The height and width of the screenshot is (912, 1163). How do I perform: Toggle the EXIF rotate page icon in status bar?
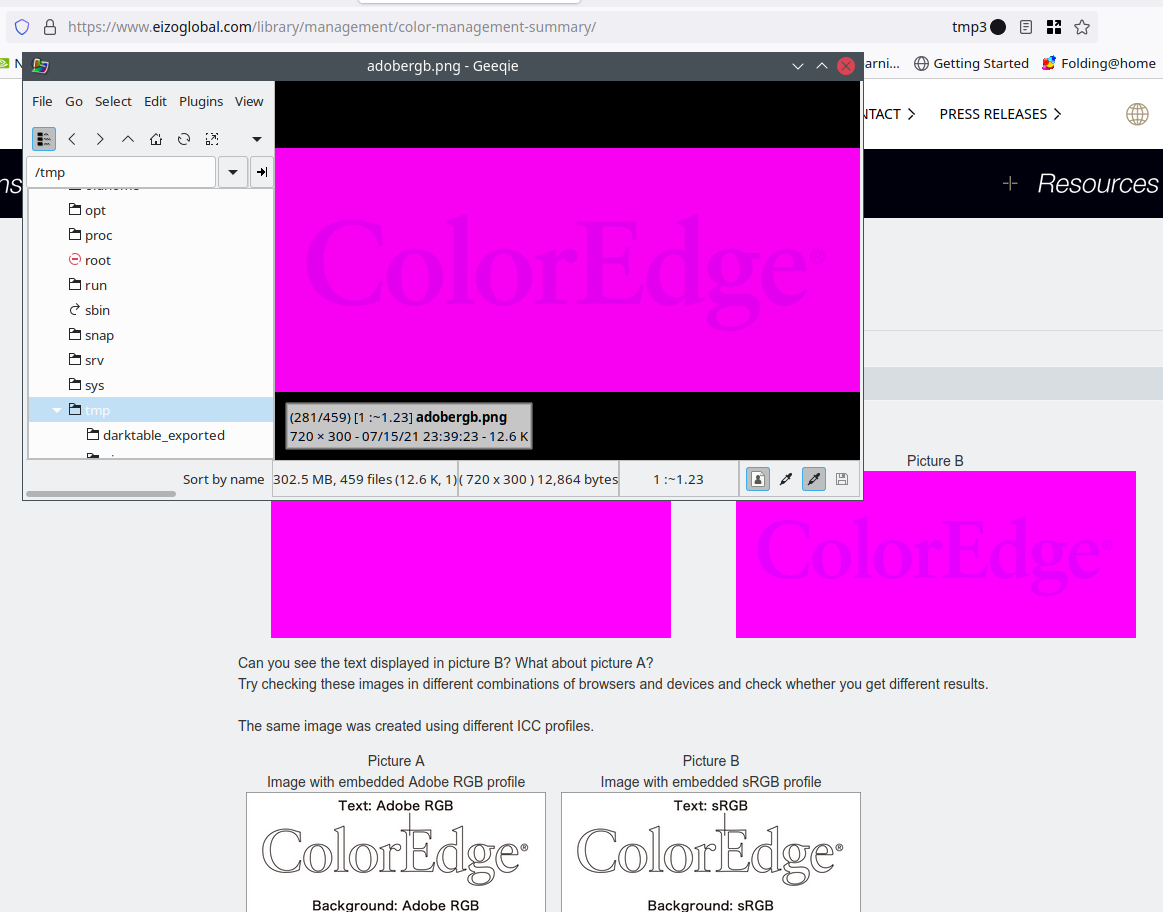click(757, 479)
